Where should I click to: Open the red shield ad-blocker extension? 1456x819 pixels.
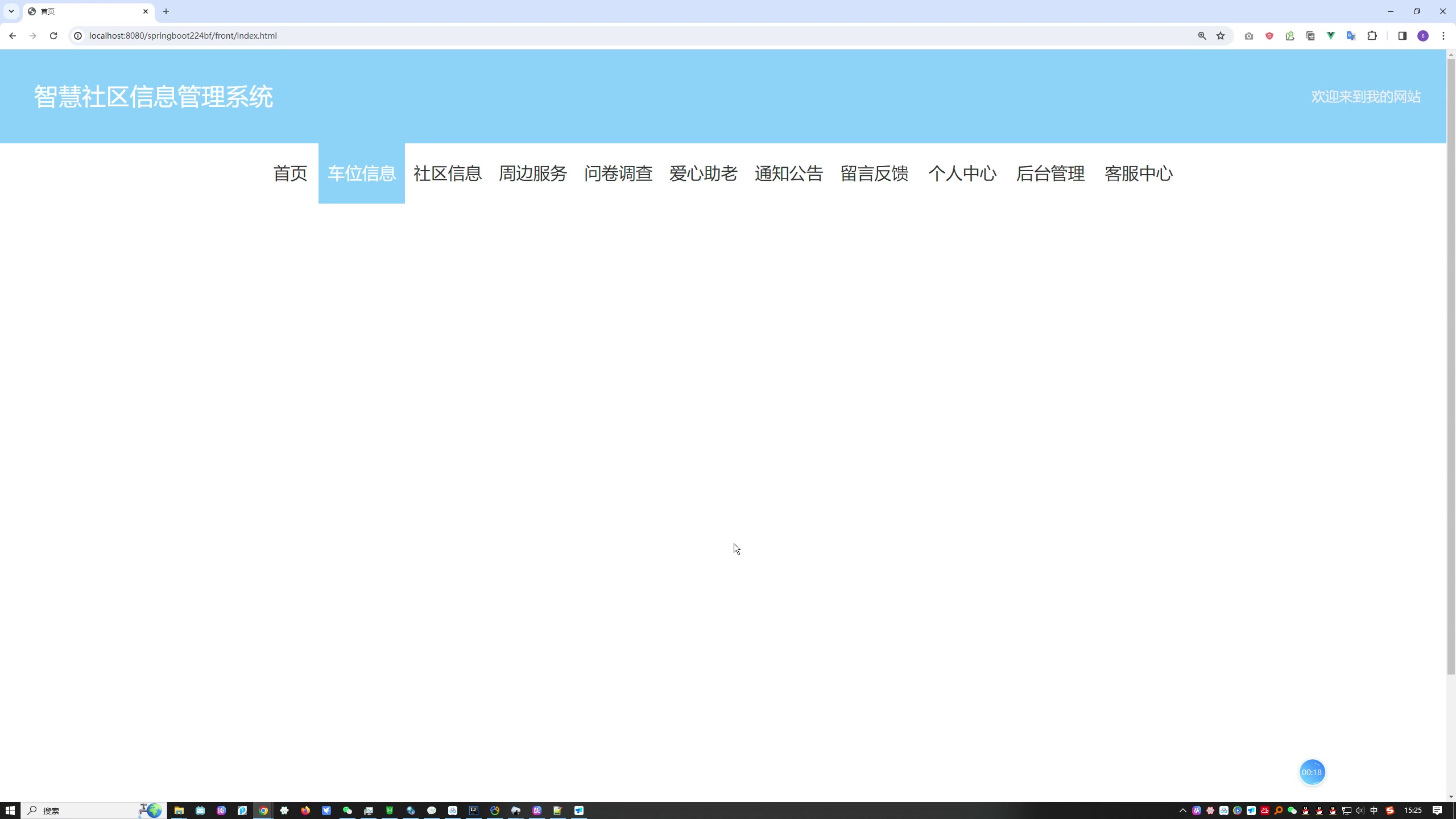tap(1269, 36)
